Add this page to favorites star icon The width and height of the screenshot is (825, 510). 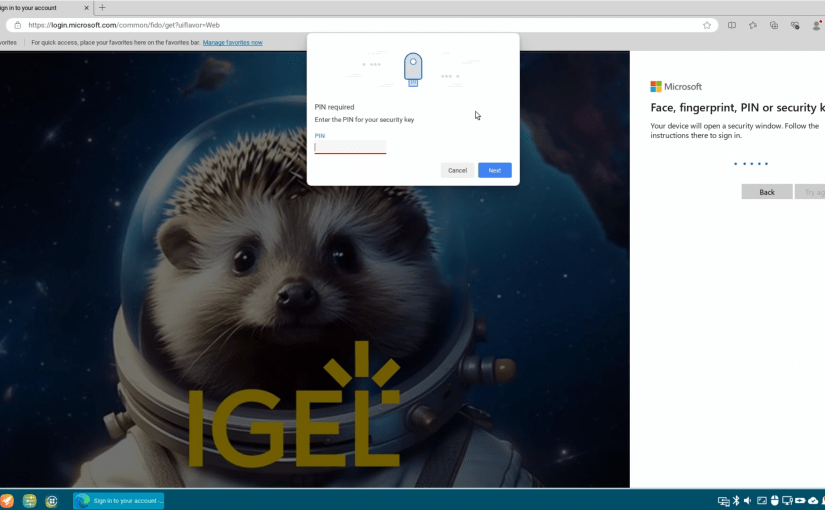pos(707,25)
